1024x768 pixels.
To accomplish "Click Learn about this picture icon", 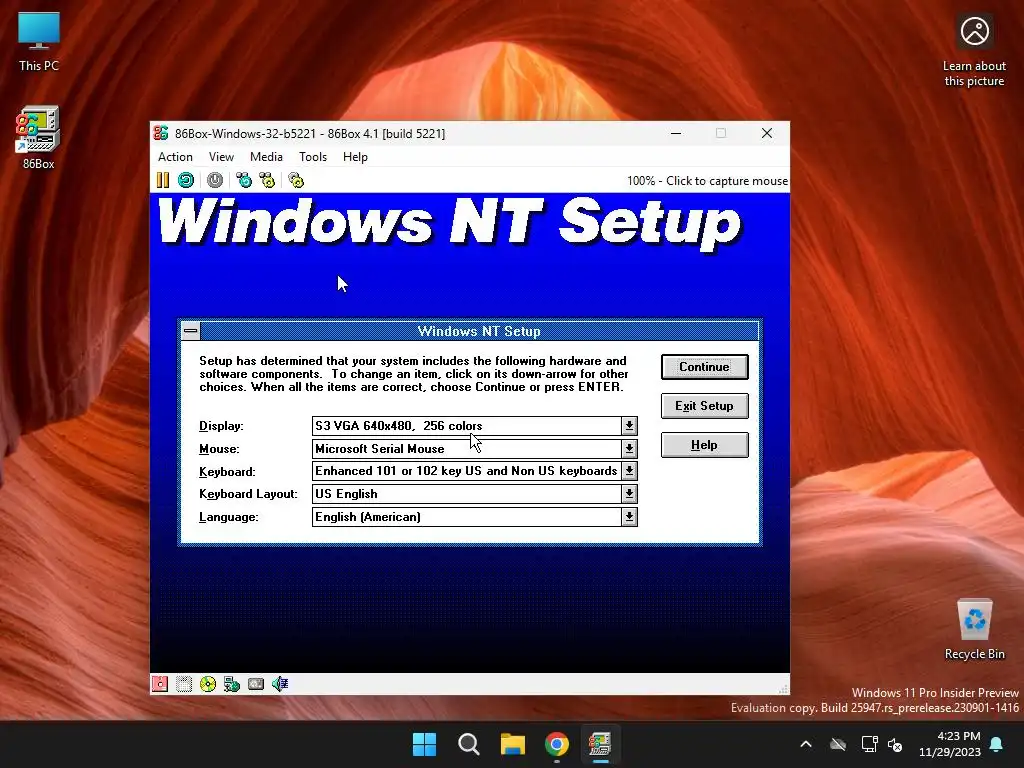I will 974,51.
